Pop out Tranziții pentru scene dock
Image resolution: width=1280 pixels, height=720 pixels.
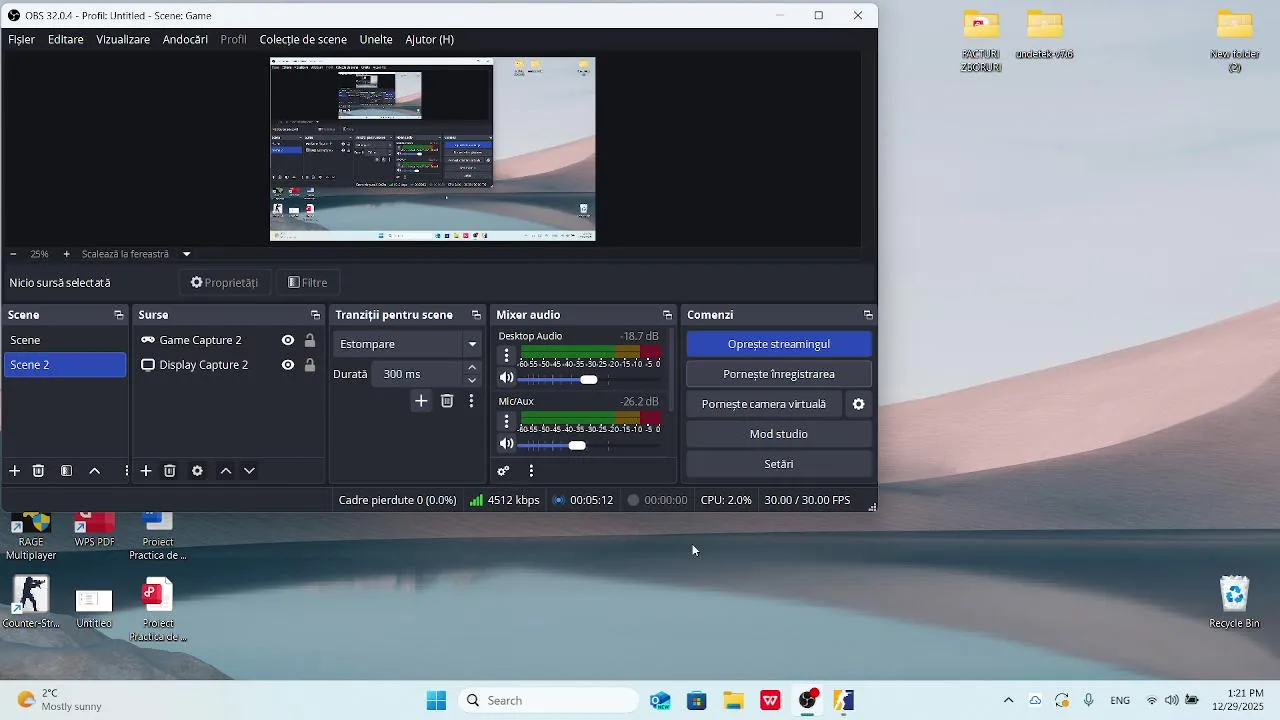(x=476, y=315)
